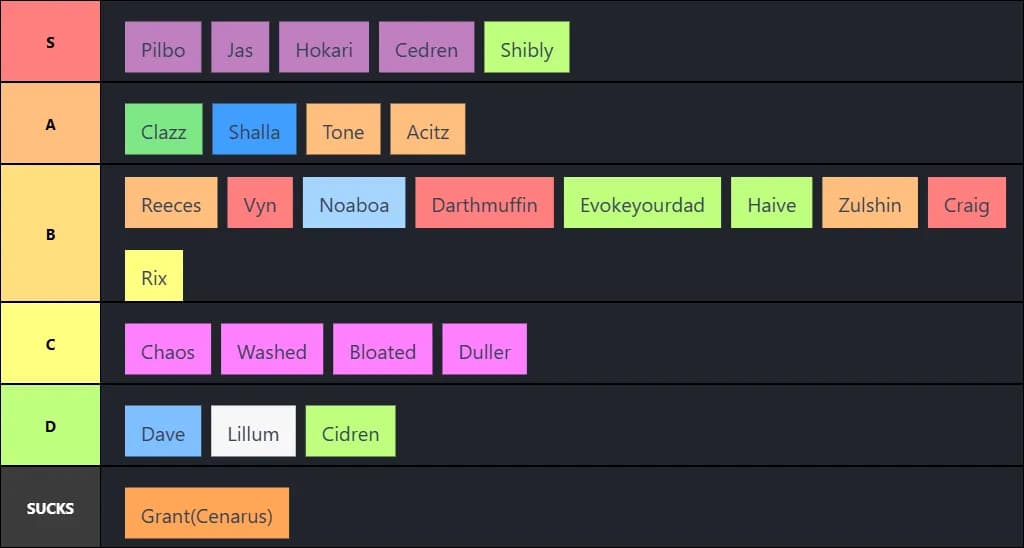This screenshot has width=1024, height=548.
Task: Select the Chaos pink tile
Action: point(167,350)
